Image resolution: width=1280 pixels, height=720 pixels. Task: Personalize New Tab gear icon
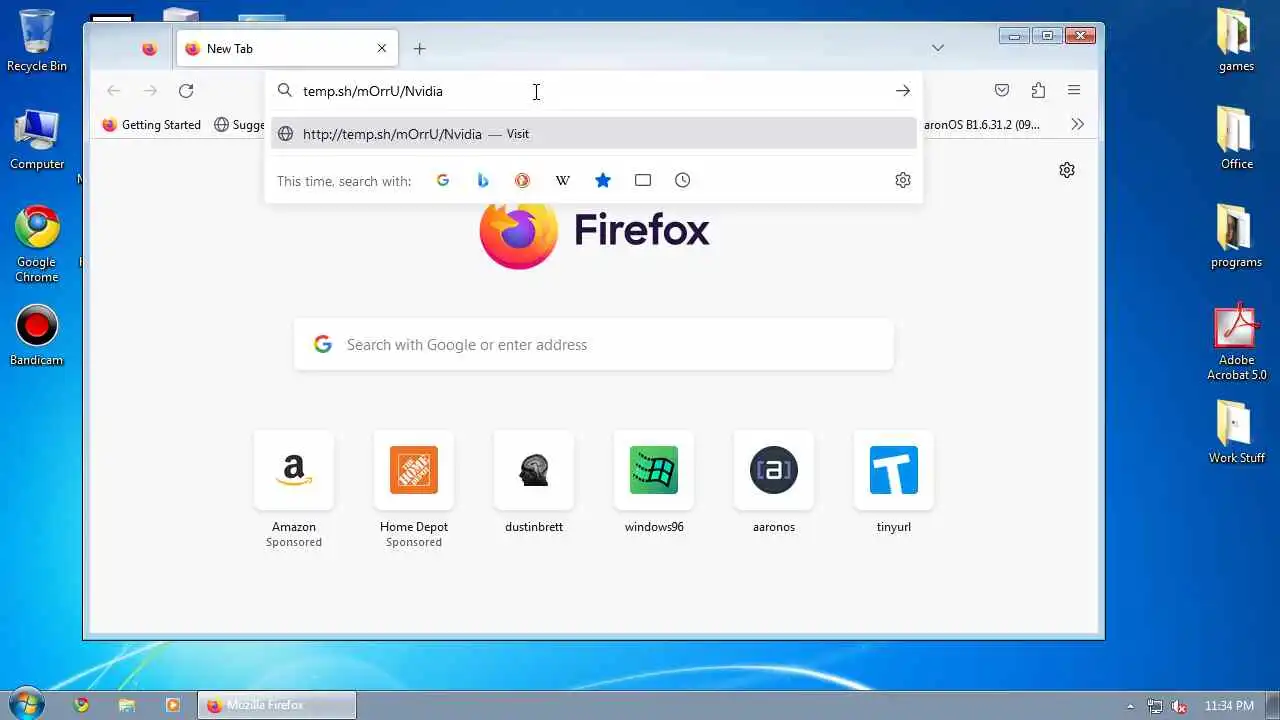pos(1067,170)
